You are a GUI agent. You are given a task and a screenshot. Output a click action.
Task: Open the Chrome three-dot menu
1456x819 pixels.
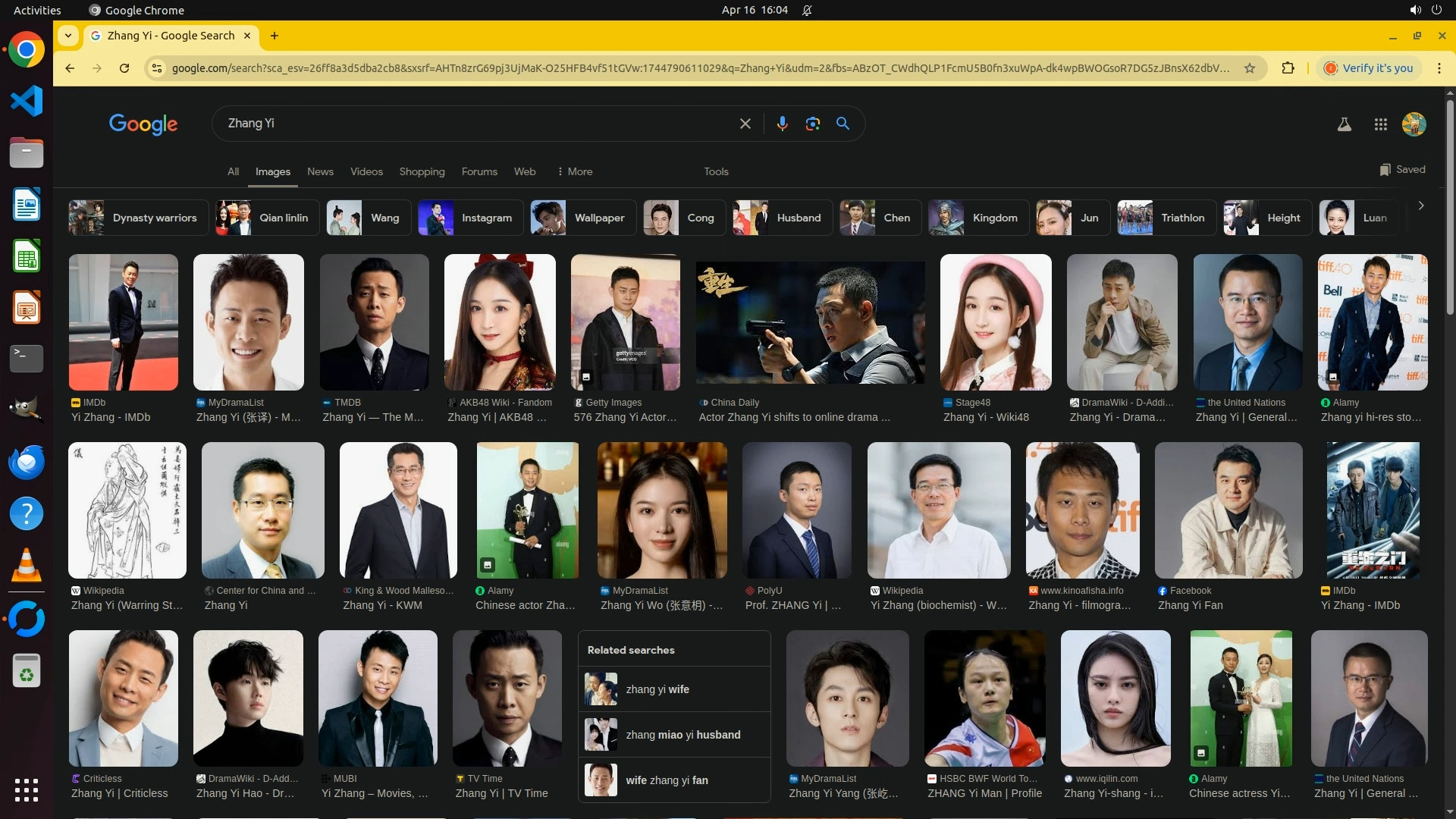click(x=1439, y=68)
